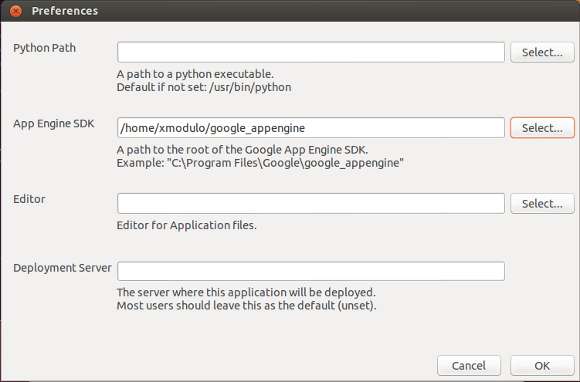This screenshot has height=382, width=580.
Task: Click the empty Editor input field
Action: tap(311, 203)
